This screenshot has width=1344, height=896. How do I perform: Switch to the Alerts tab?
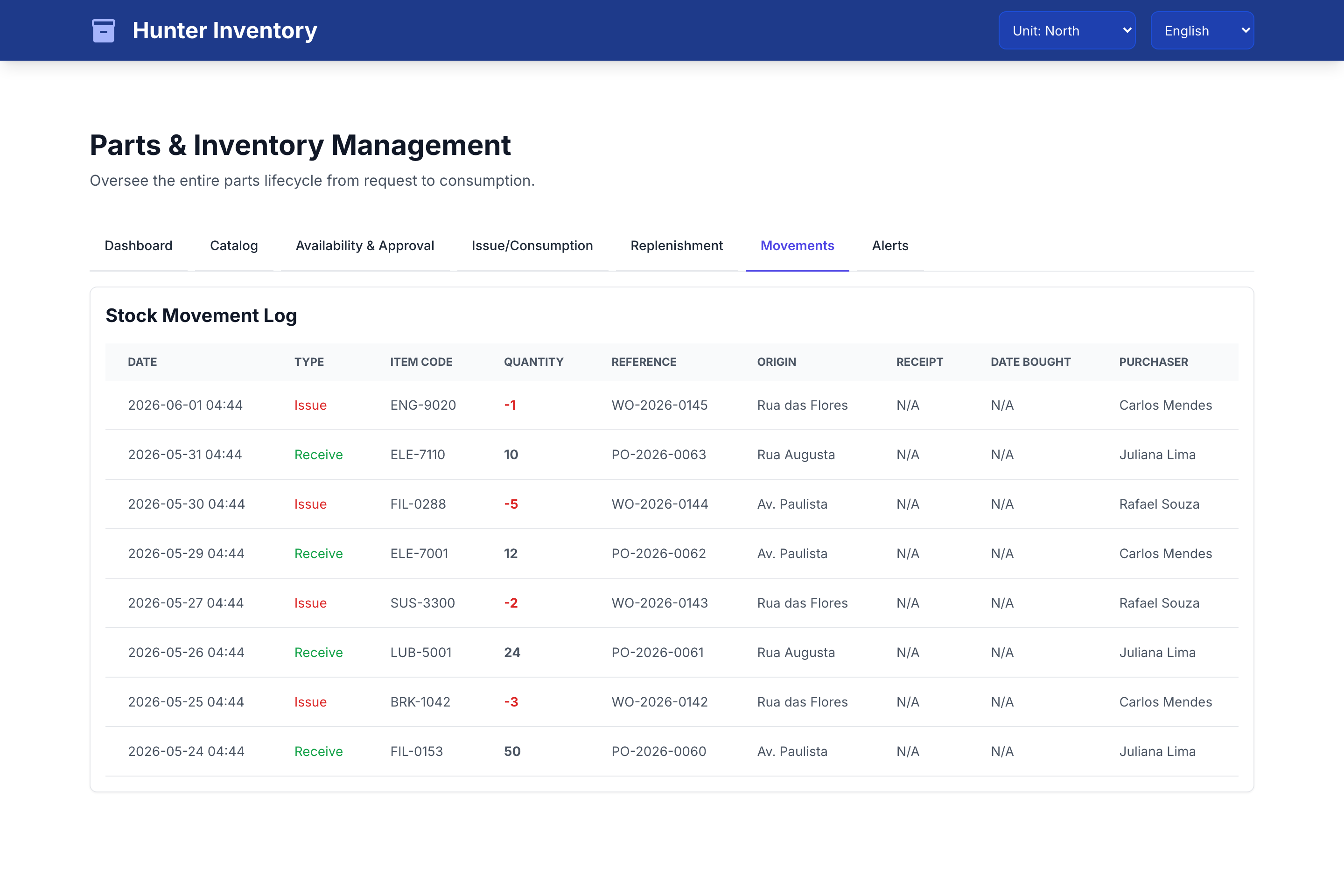pyautogui.click(x=890, y=246)
